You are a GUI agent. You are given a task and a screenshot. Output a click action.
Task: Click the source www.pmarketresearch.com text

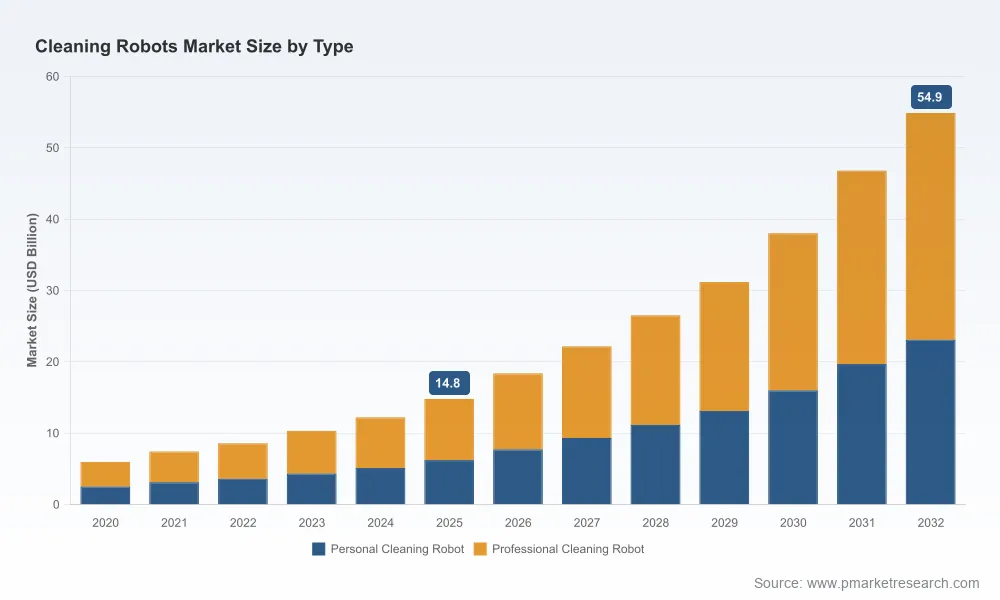point(866,583)
